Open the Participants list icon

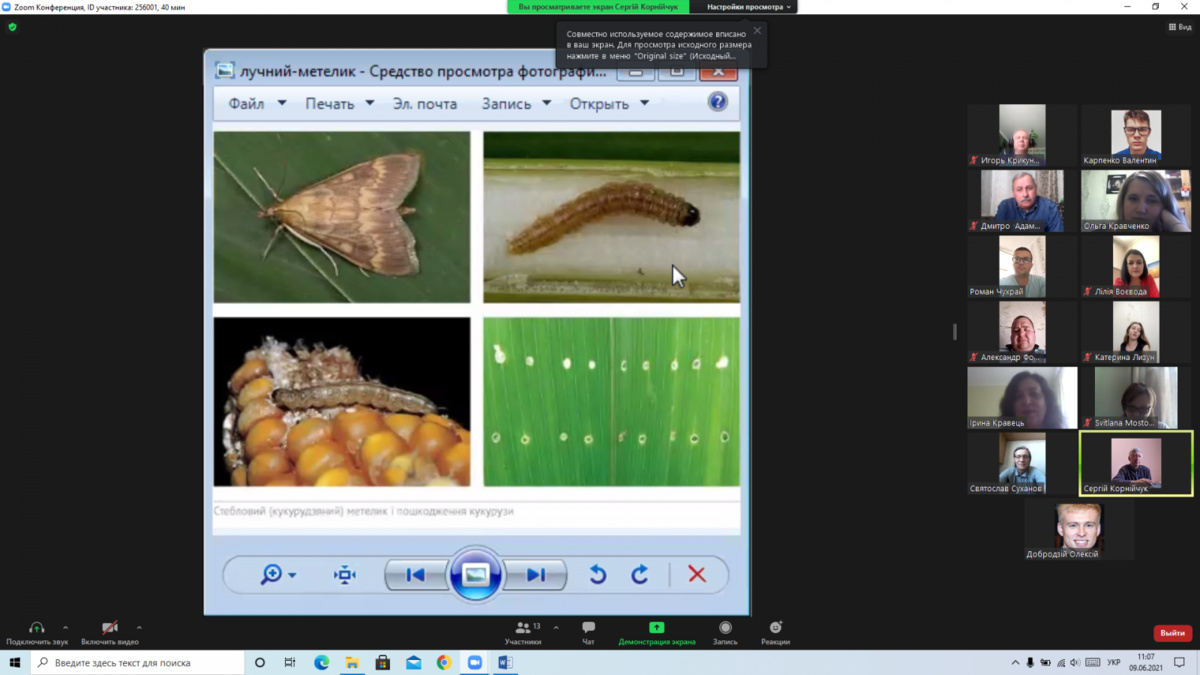523,629
